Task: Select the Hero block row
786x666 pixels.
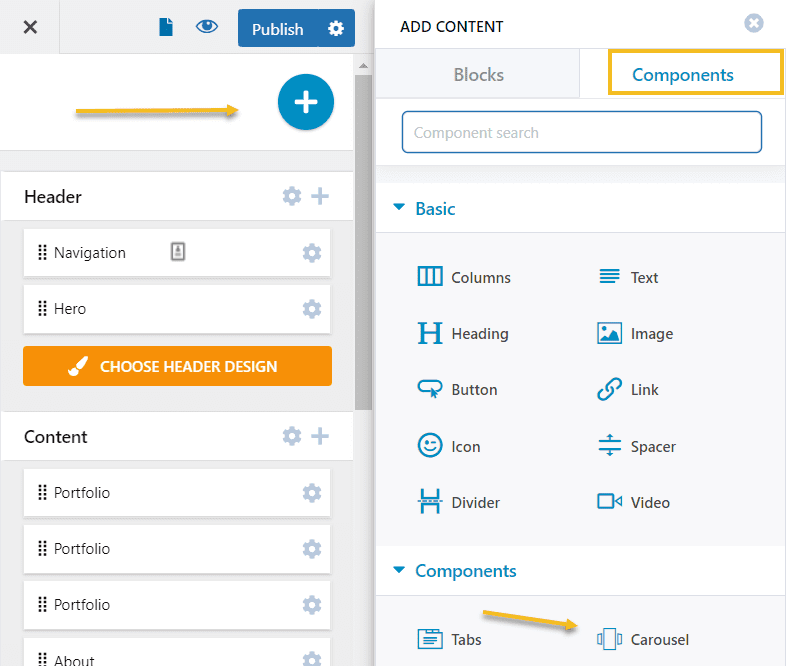Action: click(x=177, y=309)
